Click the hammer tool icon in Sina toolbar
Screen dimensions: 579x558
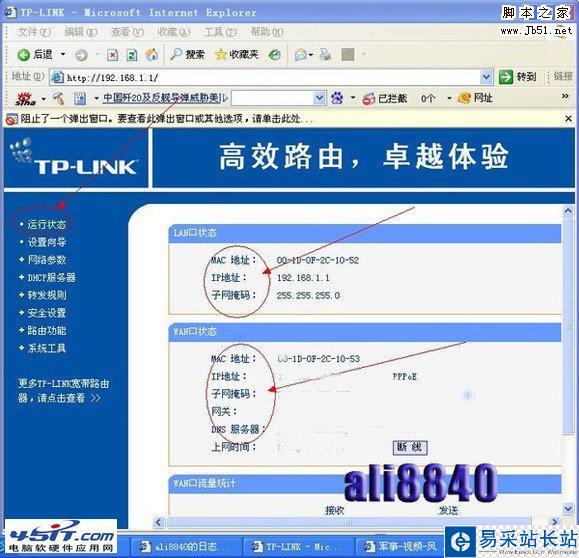(59, 98)
